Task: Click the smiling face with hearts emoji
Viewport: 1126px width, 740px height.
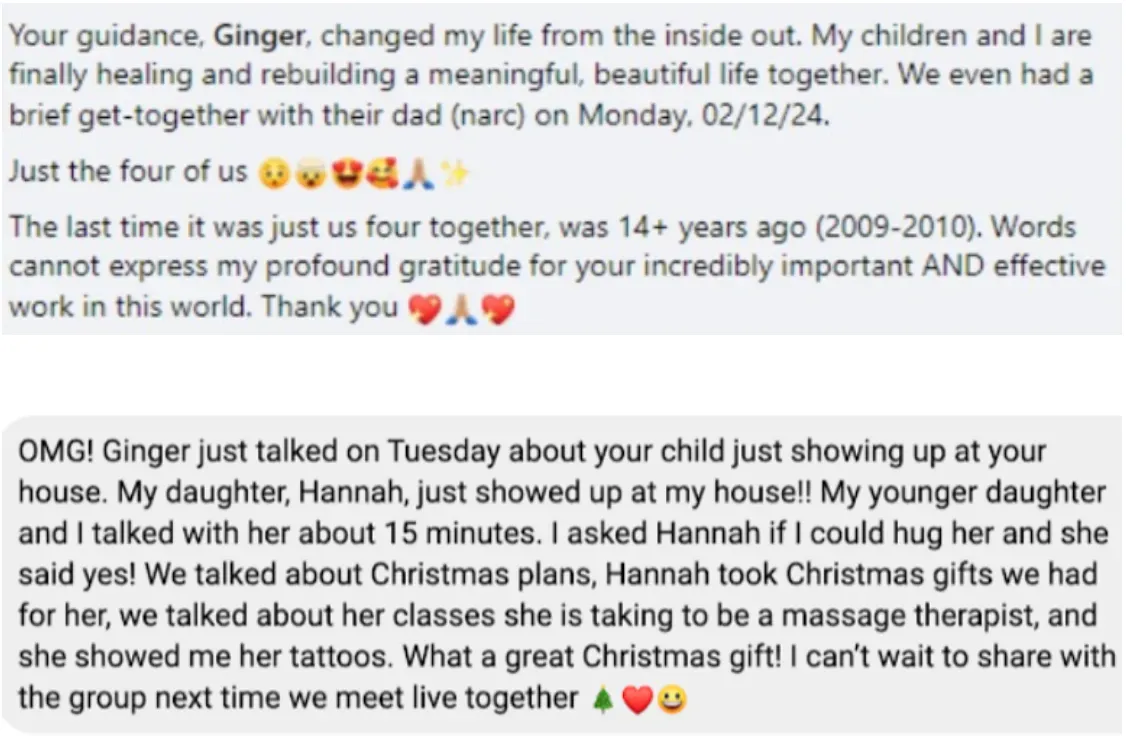Action: point(383,174)
